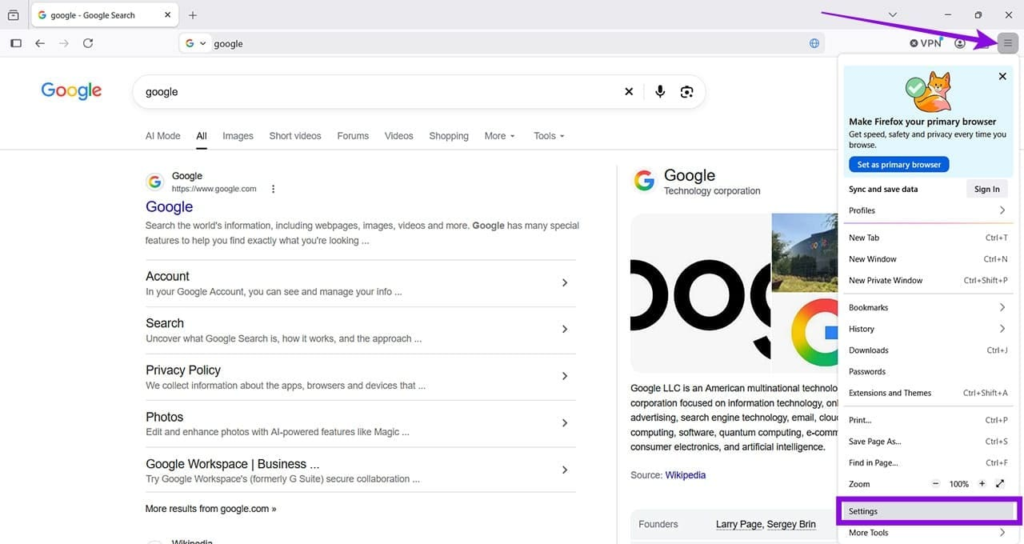Zoom out with the minus button
Viewport: 1024px width, 544px height.
[x=935, y=484]
